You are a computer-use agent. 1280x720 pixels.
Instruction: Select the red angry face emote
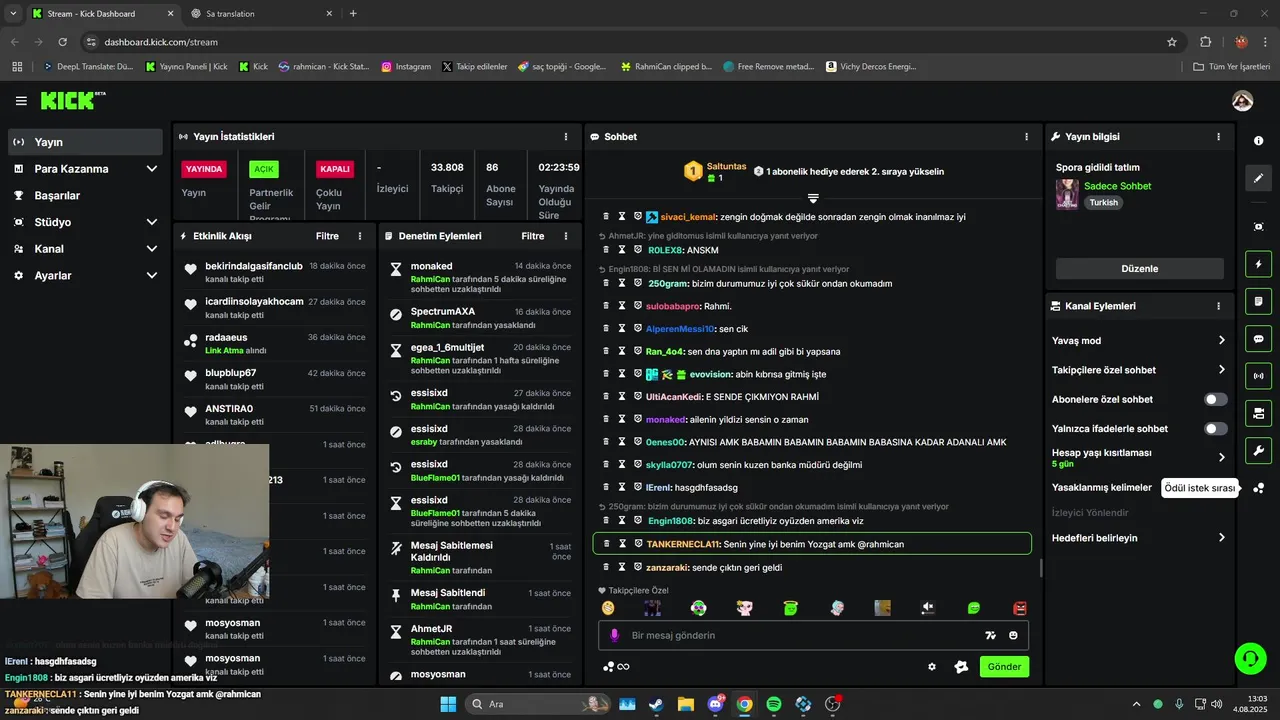point(1020,608)
